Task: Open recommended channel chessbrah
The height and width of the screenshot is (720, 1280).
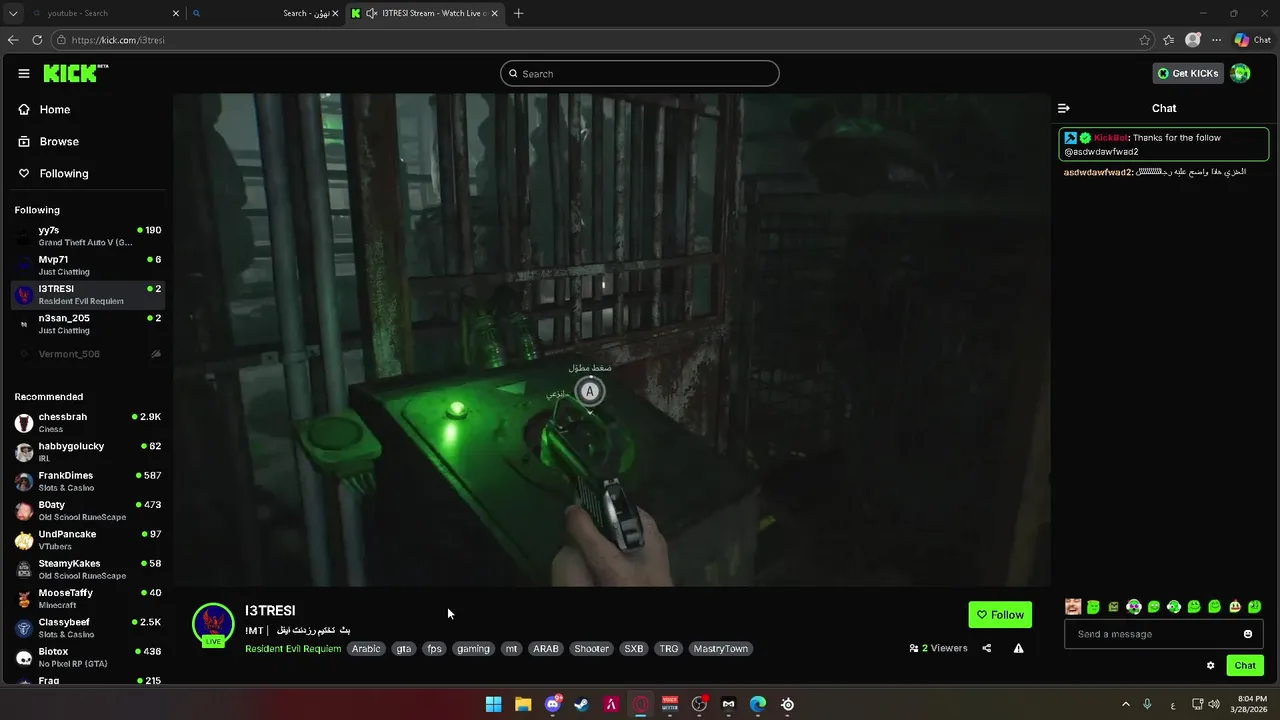Action: point(88,422)
